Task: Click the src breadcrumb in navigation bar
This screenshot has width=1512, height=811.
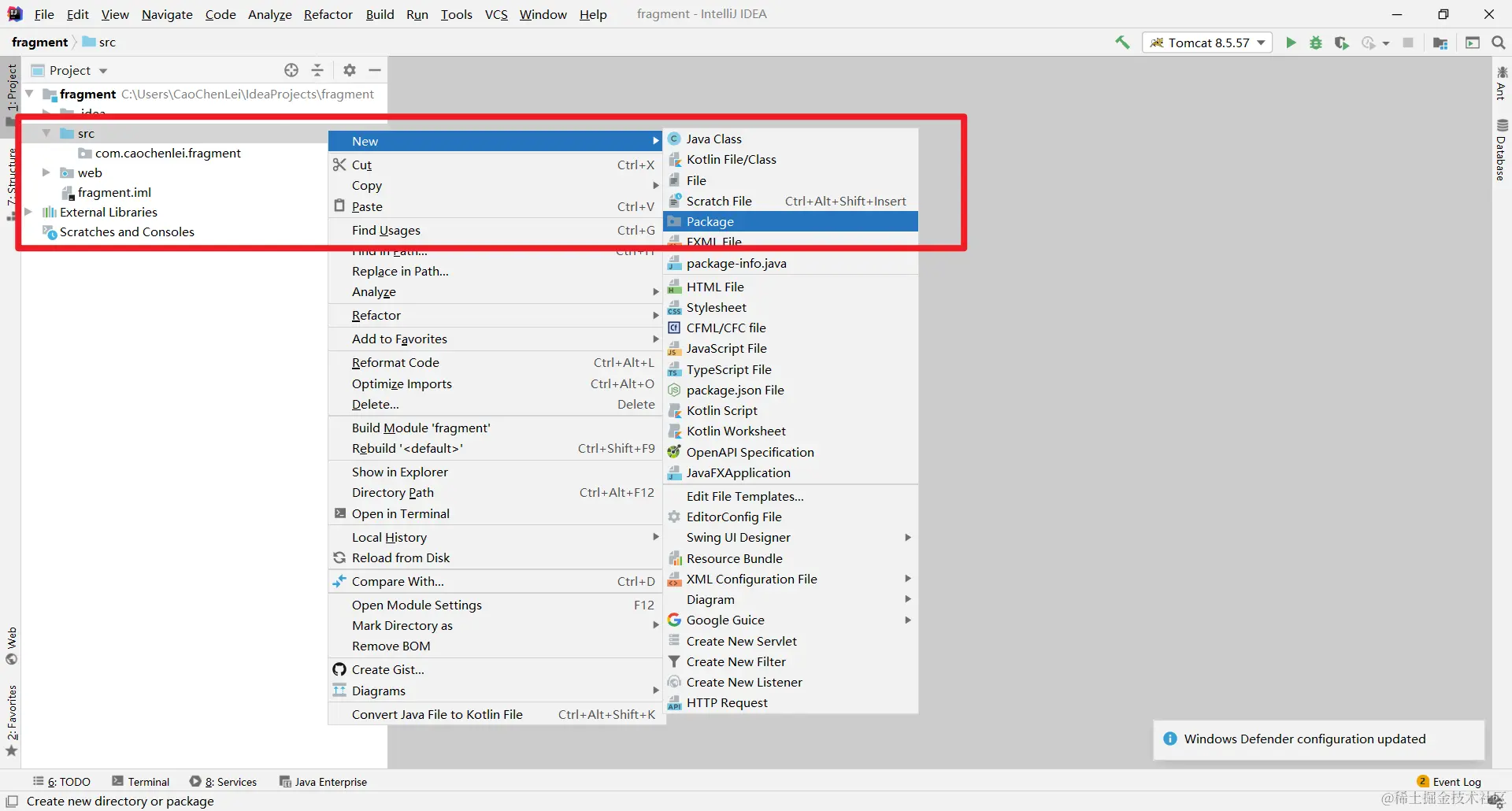Action: 99,43
